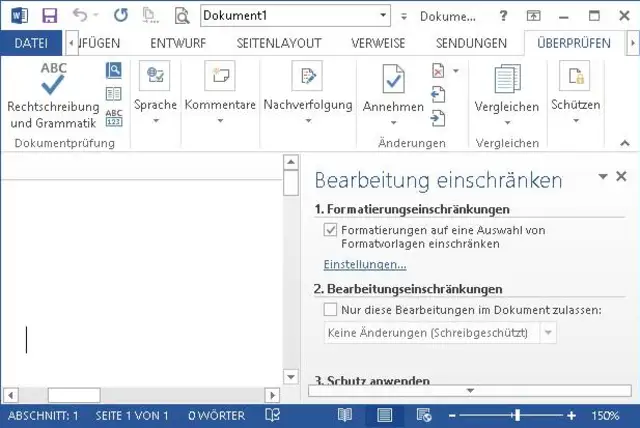Viewport: 640px width, 428px height.
Task: Zoom in with the plus button
Action: click(571, 416)
